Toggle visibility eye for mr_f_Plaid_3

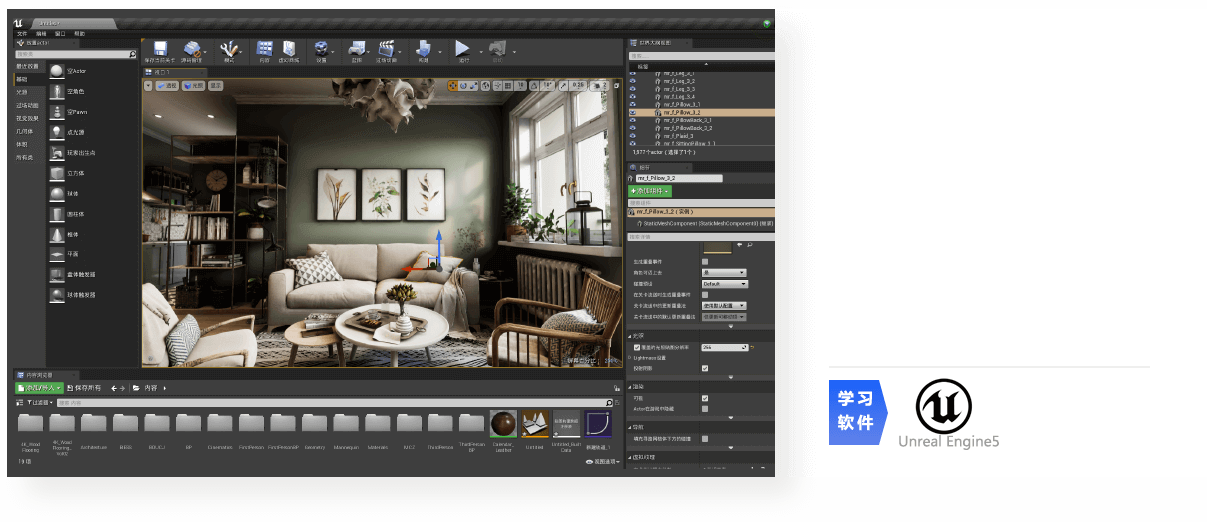click(x=633, y=136)
